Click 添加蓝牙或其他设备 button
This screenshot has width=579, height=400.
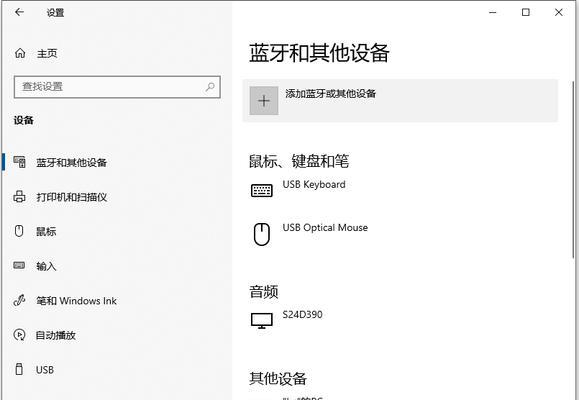tap(400, 100)
